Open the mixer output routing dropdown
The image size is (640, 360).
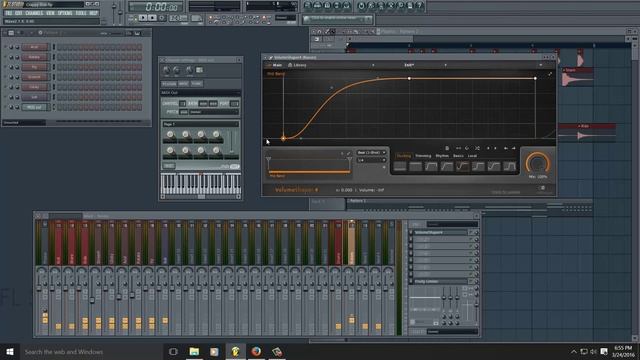click(452, 331)
